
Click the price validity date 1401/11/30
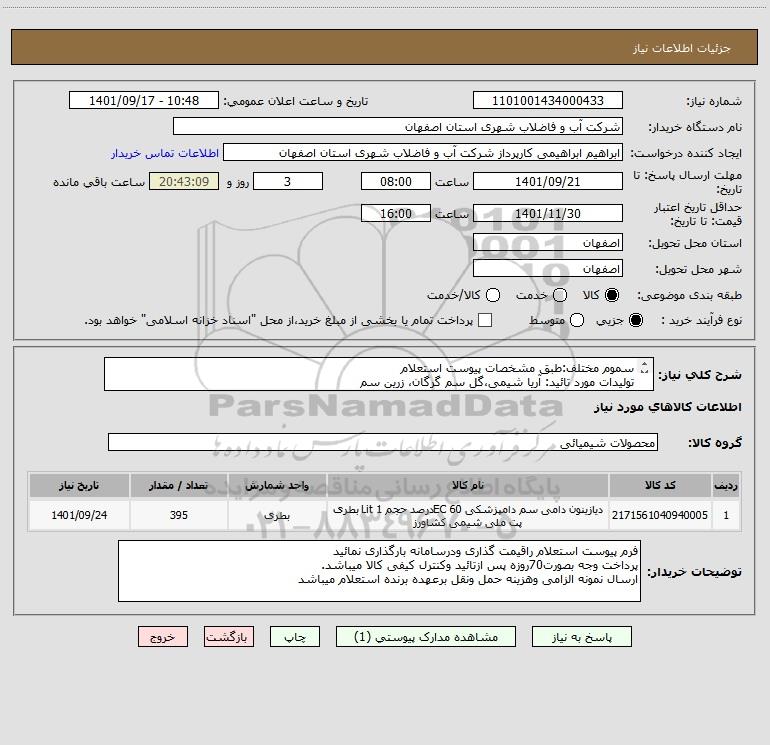coord(548,213)
